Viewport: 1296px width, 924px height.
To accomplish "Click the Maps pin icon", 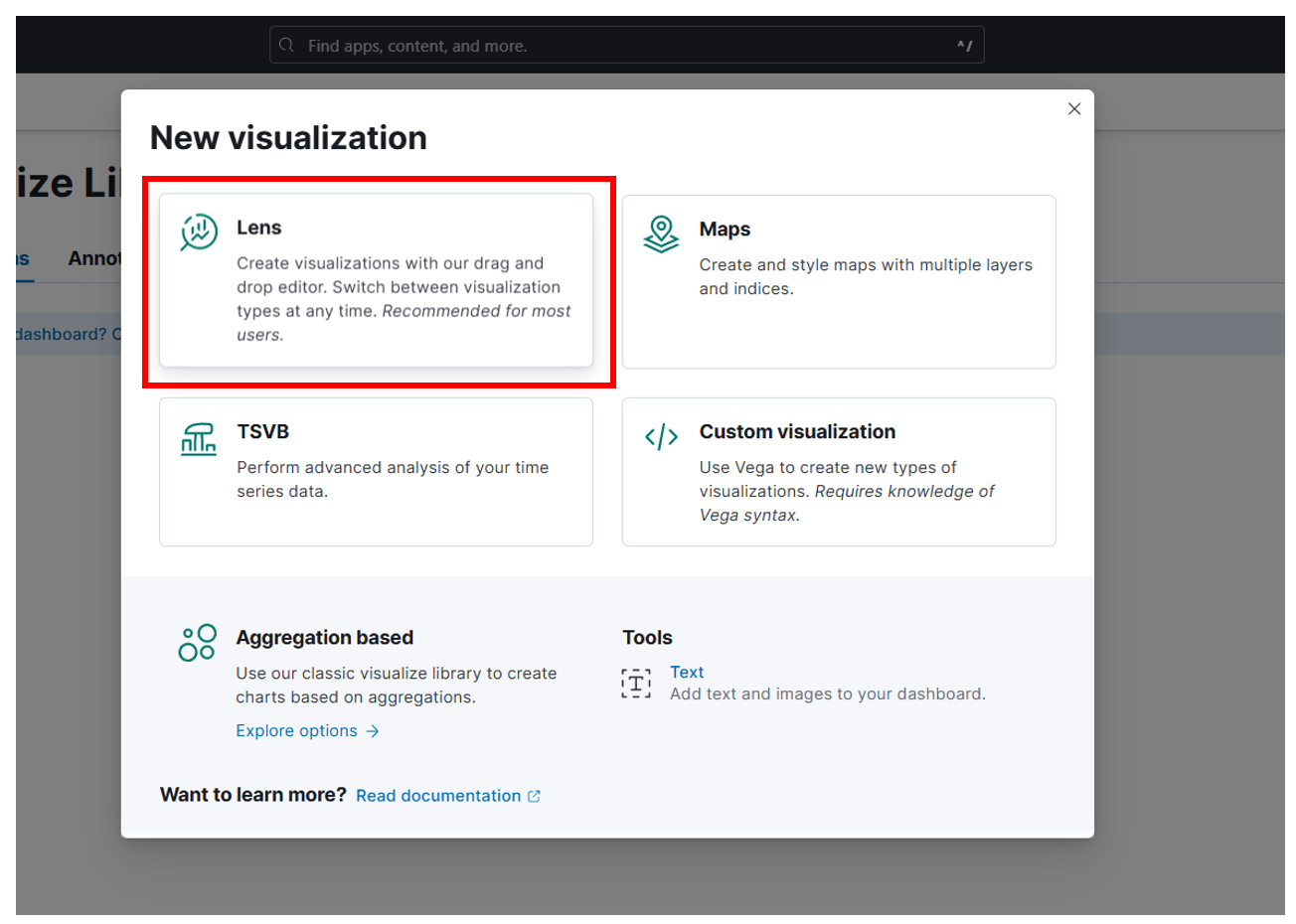I will 661,234.
